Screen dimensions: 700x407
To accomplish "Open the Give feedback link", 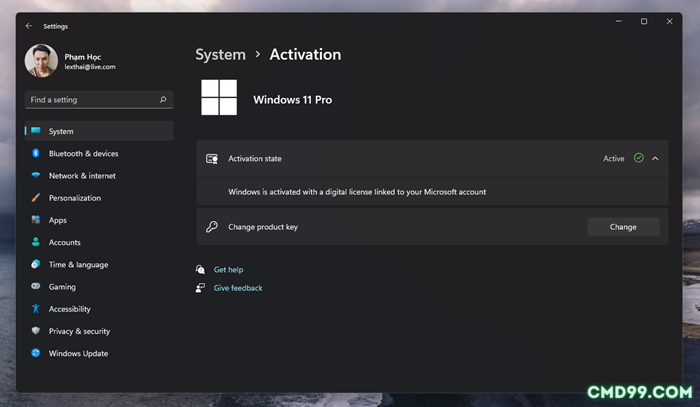I will pyautogui.click(x=238, y=288).
